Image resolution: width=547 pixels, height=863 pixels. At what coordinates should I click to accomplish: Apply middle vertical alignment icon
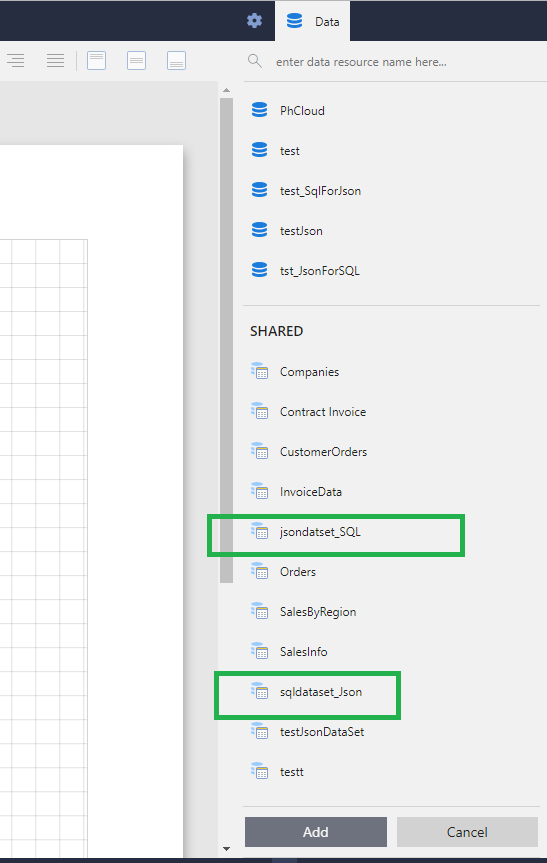[x=136, y=61]
